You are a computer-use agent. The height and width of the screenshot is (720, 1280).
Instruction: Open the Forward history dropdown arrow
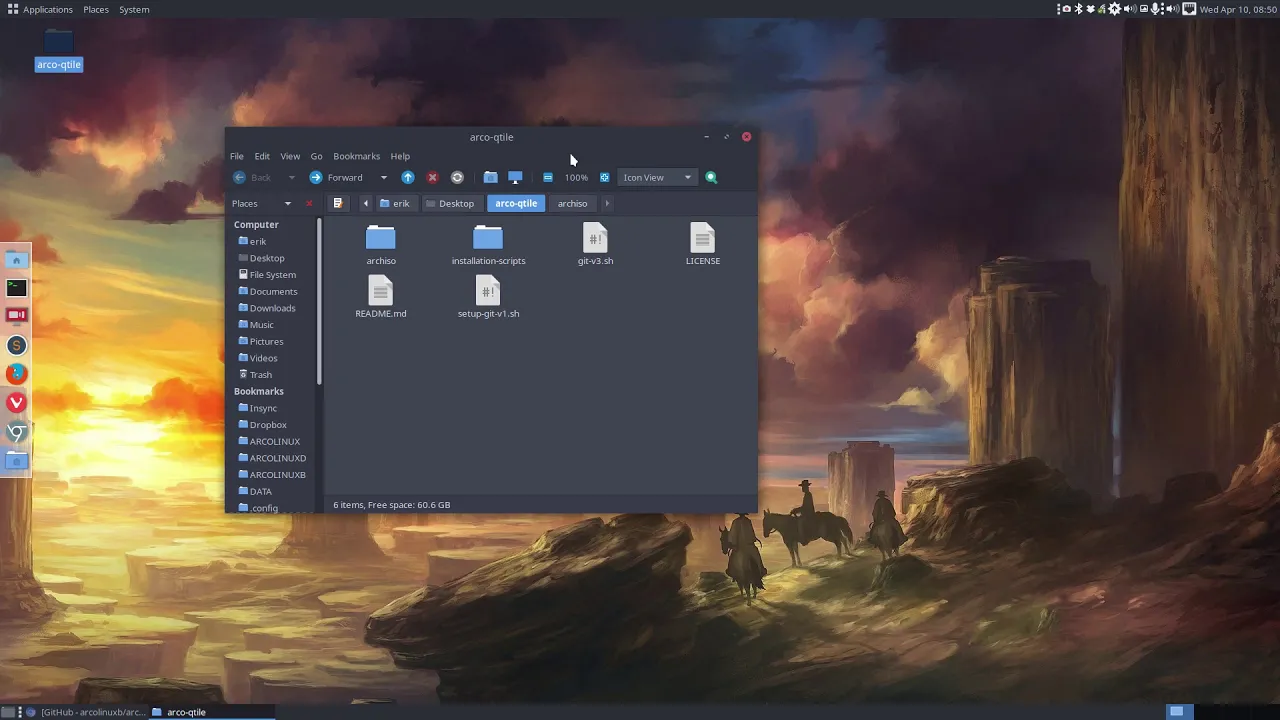383,177
